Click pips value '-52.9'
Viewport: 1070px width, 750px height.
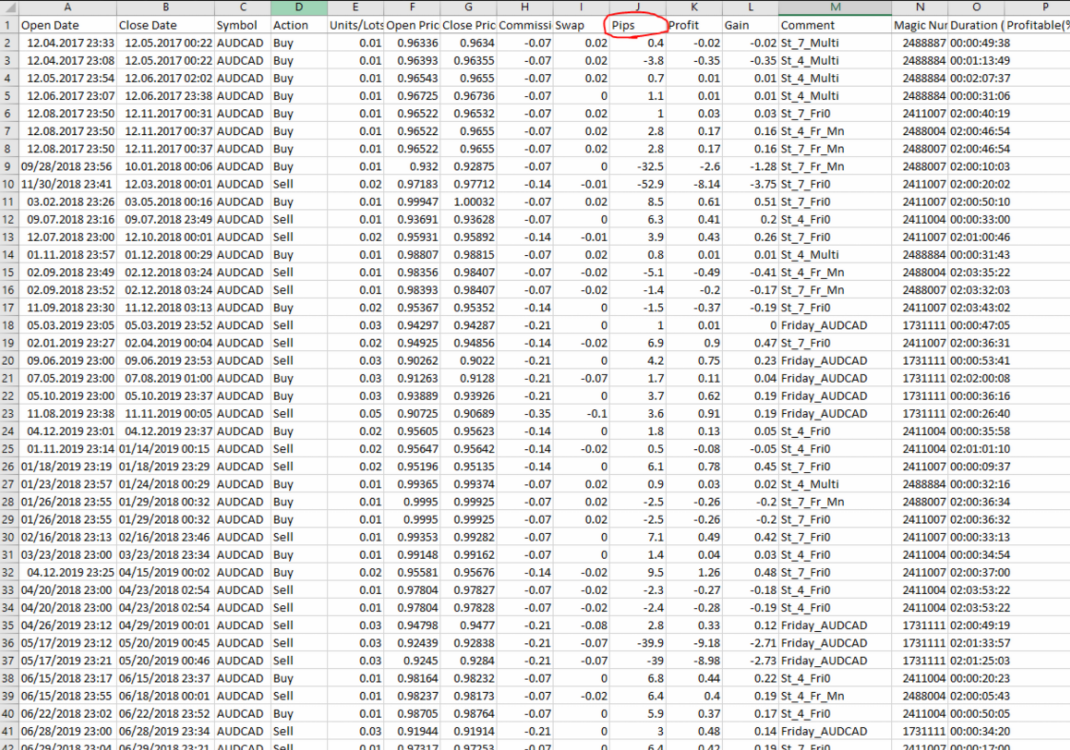(649, 184)
